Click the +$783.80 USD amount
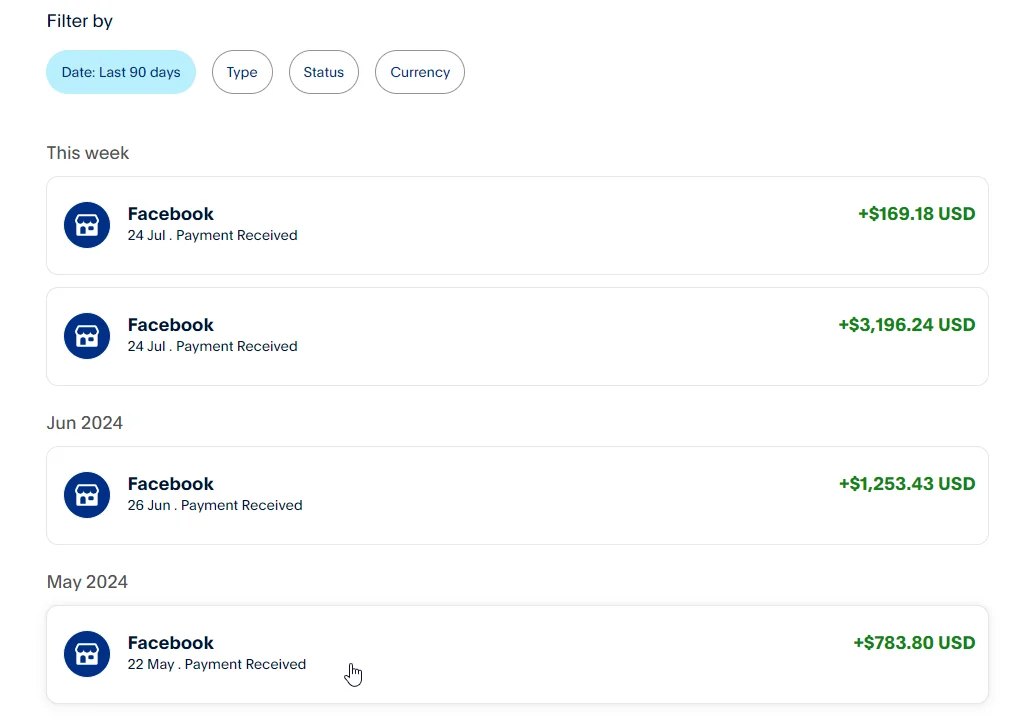1014x725 pixels. [x=914, y=644]
